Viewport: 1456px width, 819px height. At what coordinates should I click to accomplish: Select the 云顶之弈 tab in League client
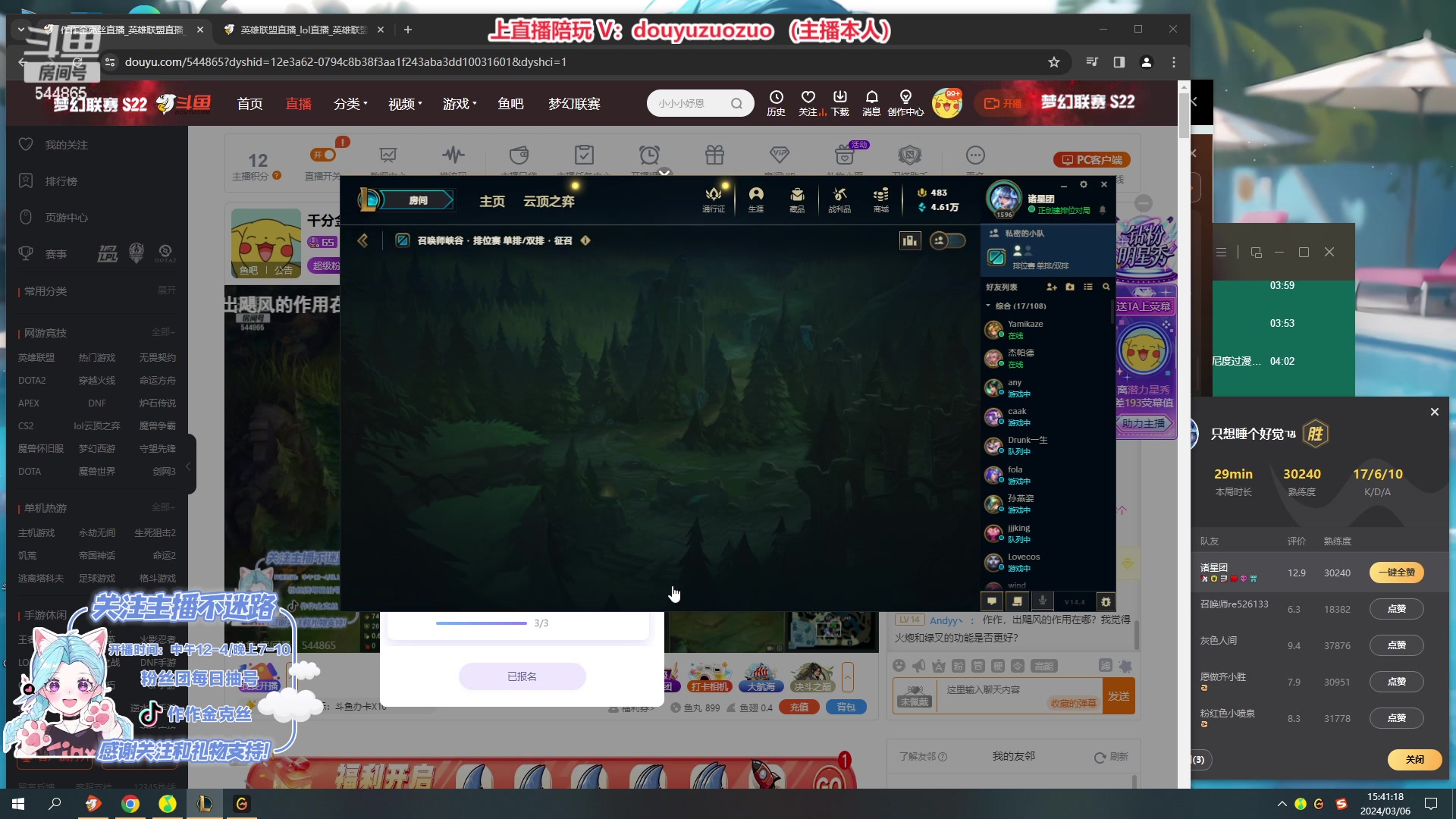coord(548,201)
